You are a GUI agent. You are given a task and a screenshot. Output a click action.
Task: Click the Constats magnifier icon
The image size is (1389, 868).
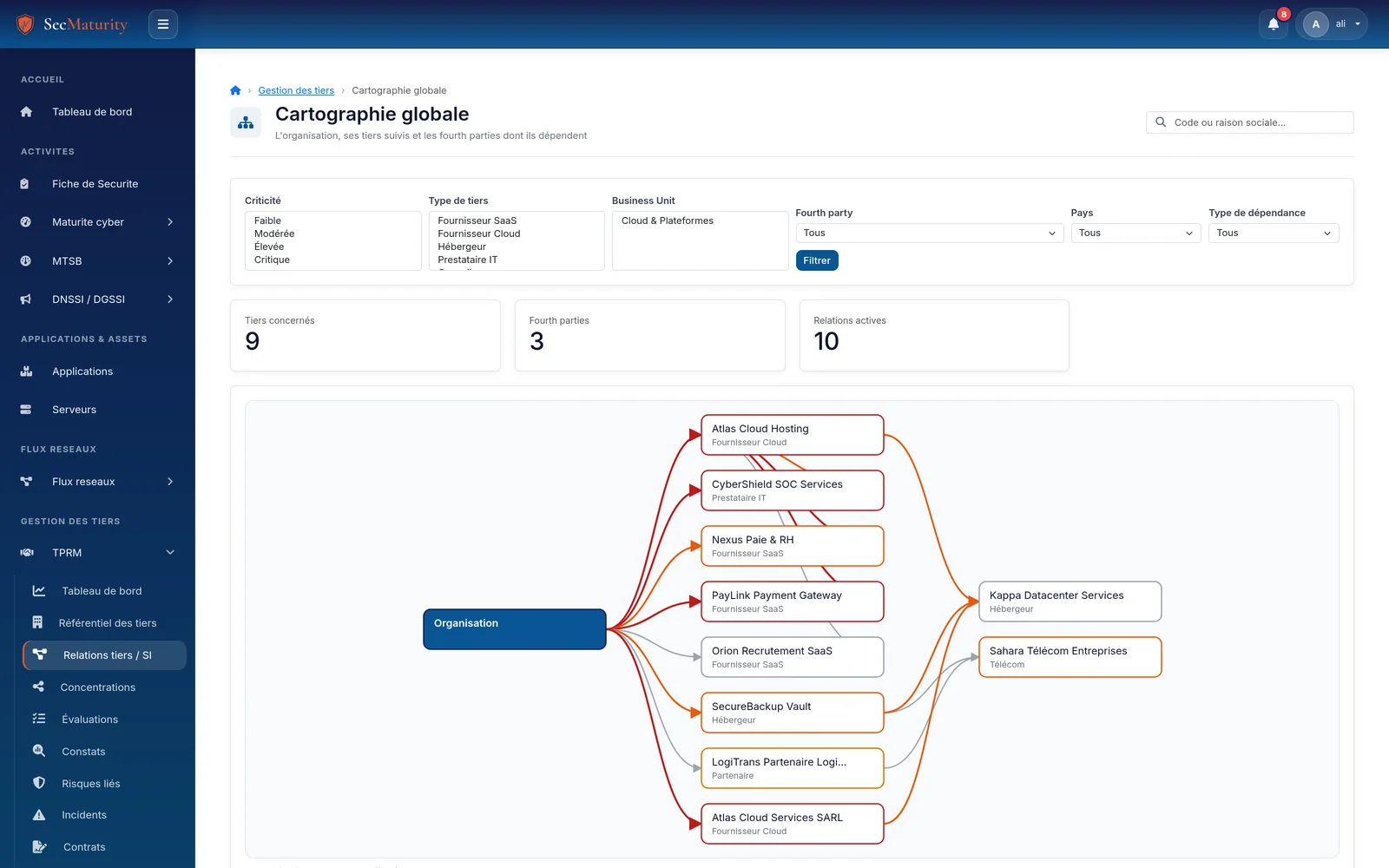[x=39, y=751]
